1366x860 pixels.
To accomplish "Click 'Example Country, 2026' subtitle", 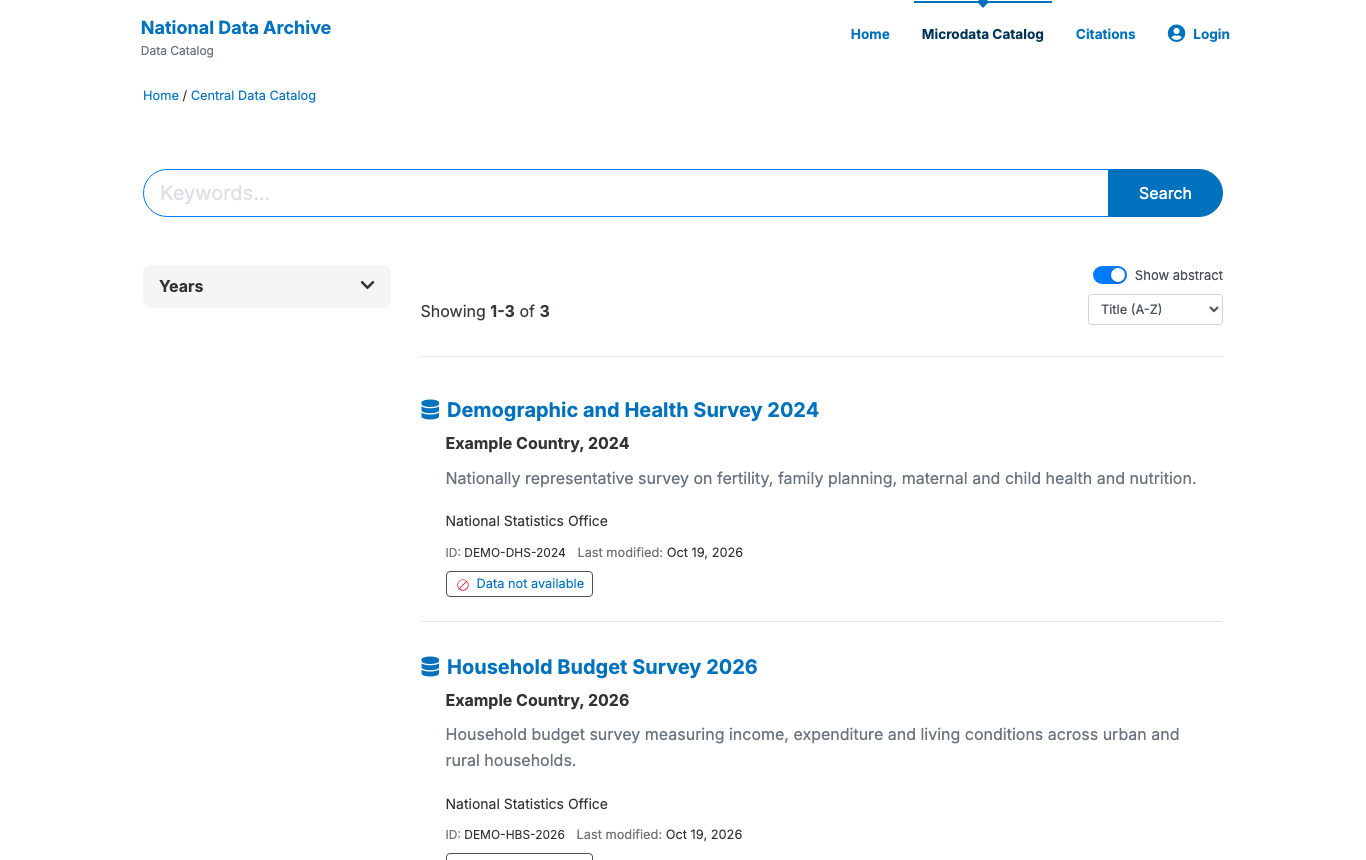I will click(x=537, y=700).
